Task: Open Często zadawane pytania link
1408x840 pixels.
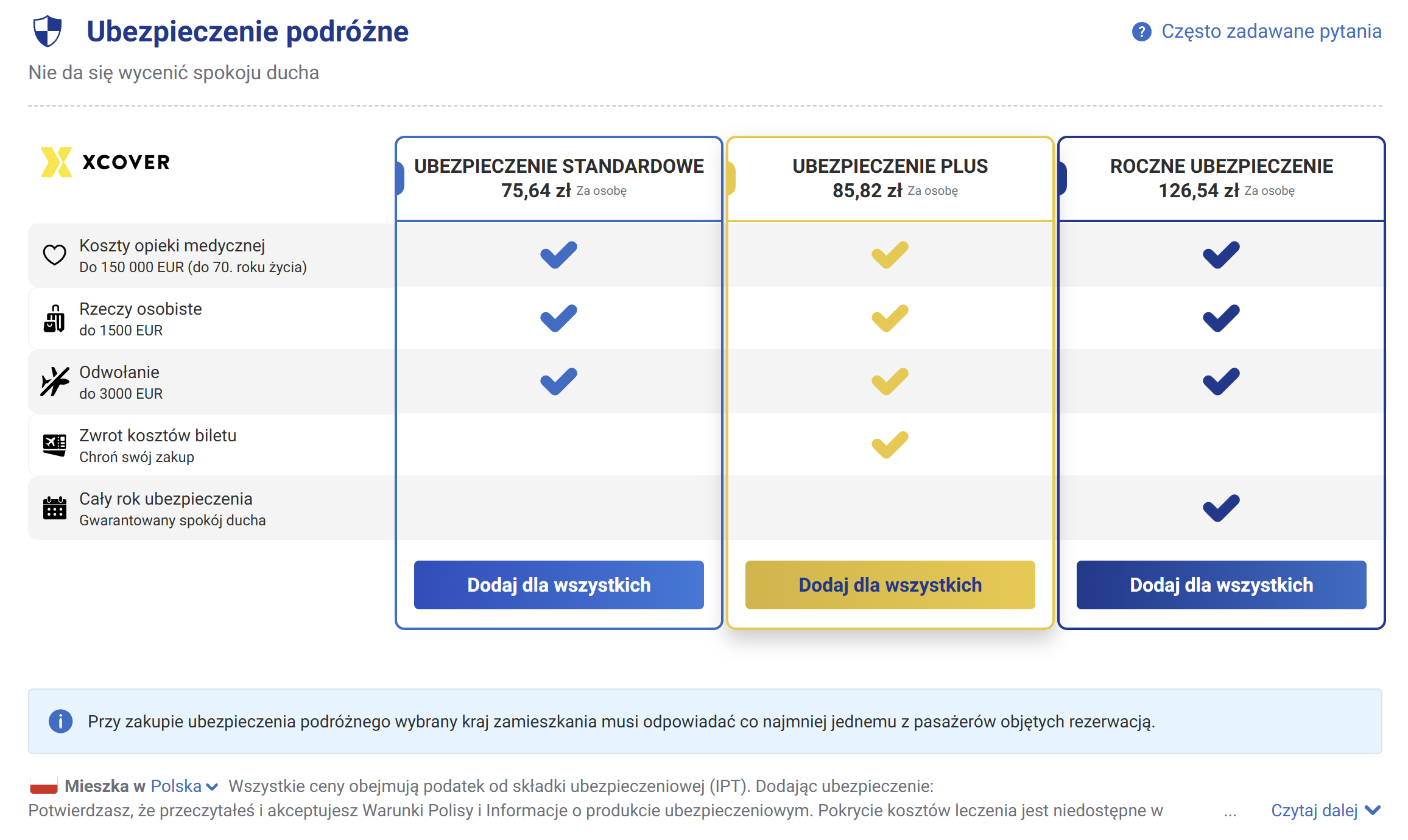Action: [x=1271, y=31]
